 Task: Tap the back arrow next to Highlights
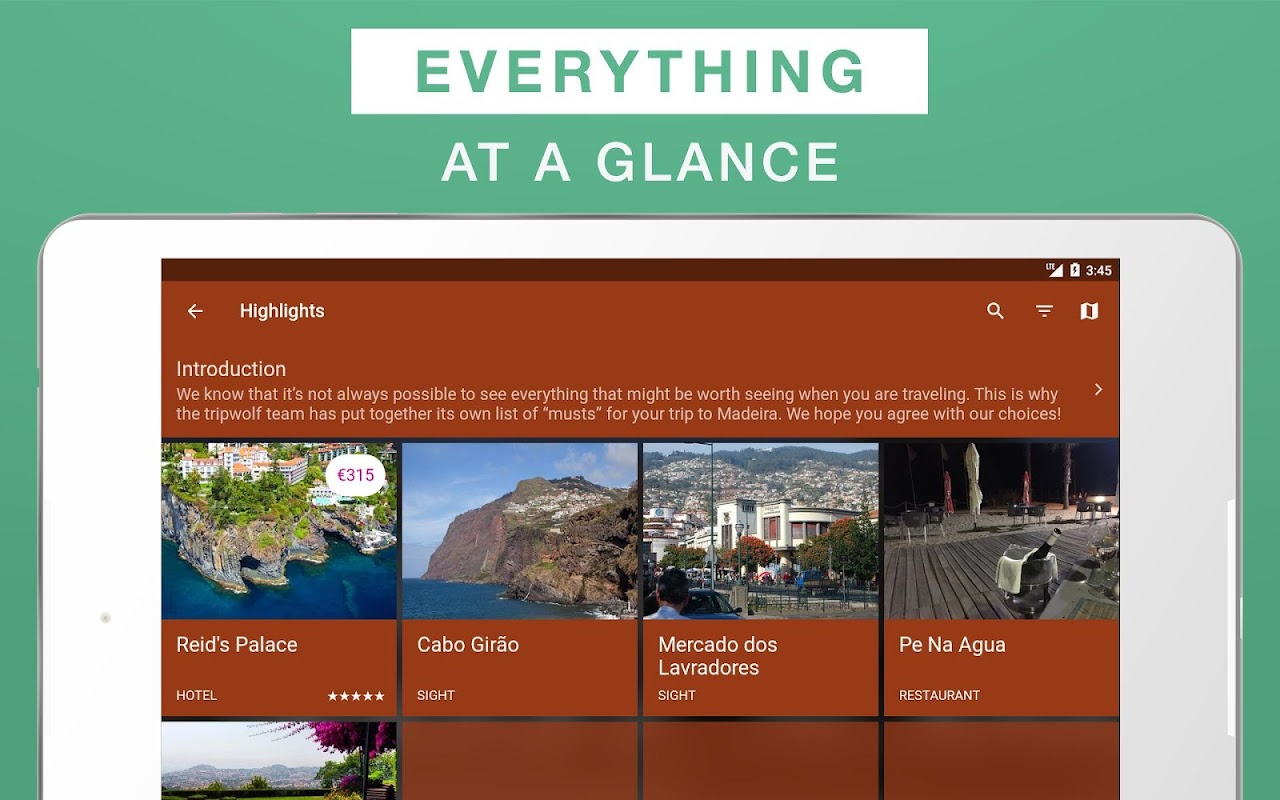pyautogui.click(x=195, y=311)
